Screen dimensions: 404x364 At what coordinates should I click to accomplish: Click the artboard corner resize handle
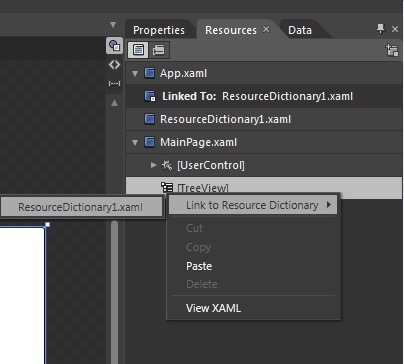coord(47,225)
